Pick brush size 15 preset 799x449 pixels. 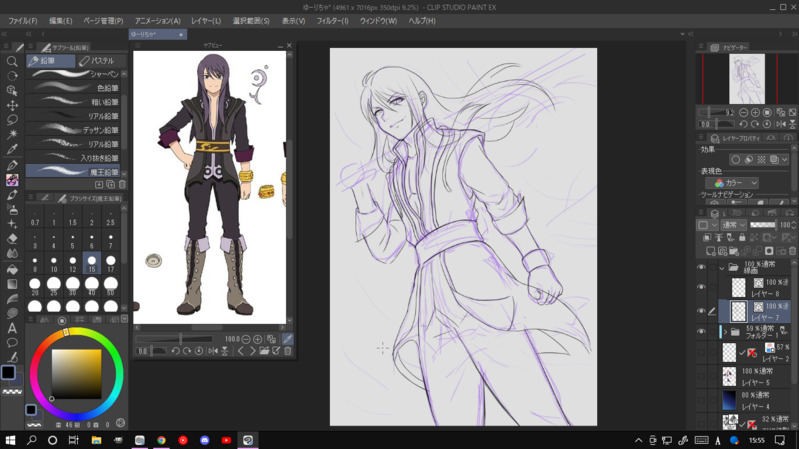pos(91,264)
